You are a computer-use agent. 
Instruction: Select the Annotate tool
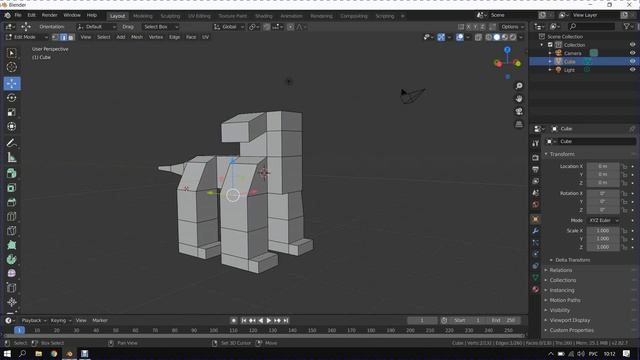(11, 143)
